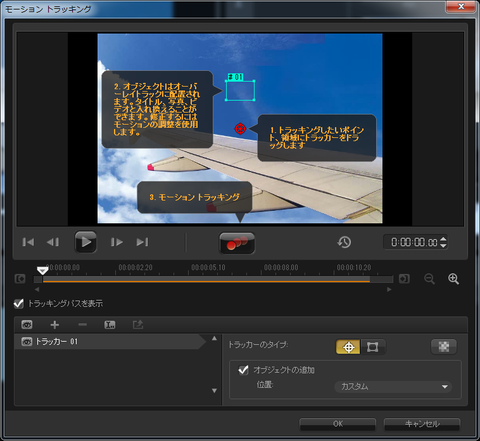
Task: Click the rename tracker icon
Action: tap(110, 325)
